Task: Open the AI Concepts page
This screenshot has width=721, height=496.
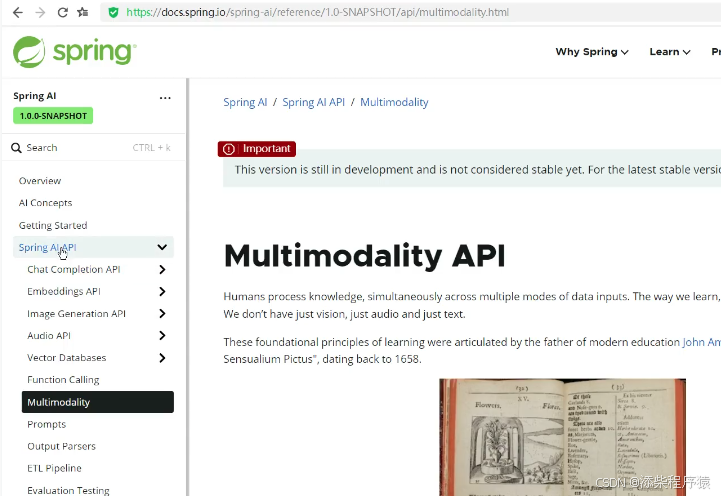Action: (x=46, y=203)
